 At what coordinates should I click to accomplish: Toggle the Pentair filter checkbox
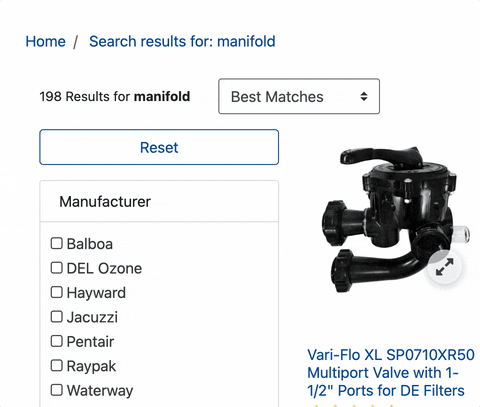[x=57, y=341]
